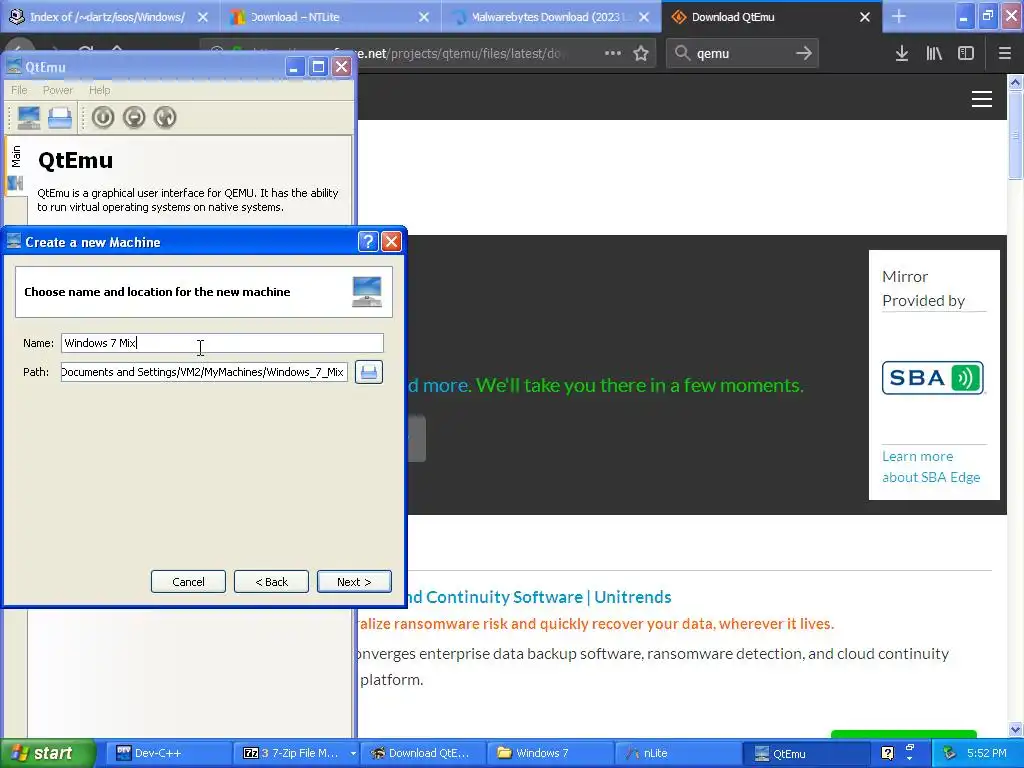Click the help question mark in wizard title bar
This screenshot has width=1024, height=768.
tap(368, 242)
